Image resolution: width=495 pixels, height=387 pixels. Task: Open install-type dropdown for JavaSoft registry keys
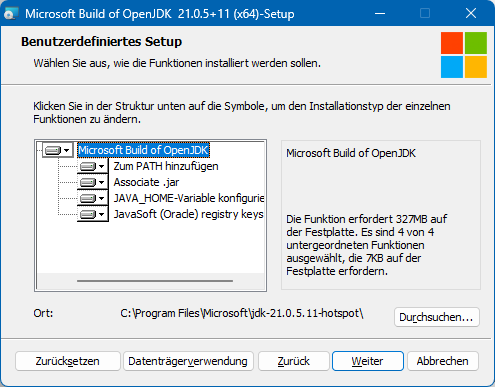93,214
